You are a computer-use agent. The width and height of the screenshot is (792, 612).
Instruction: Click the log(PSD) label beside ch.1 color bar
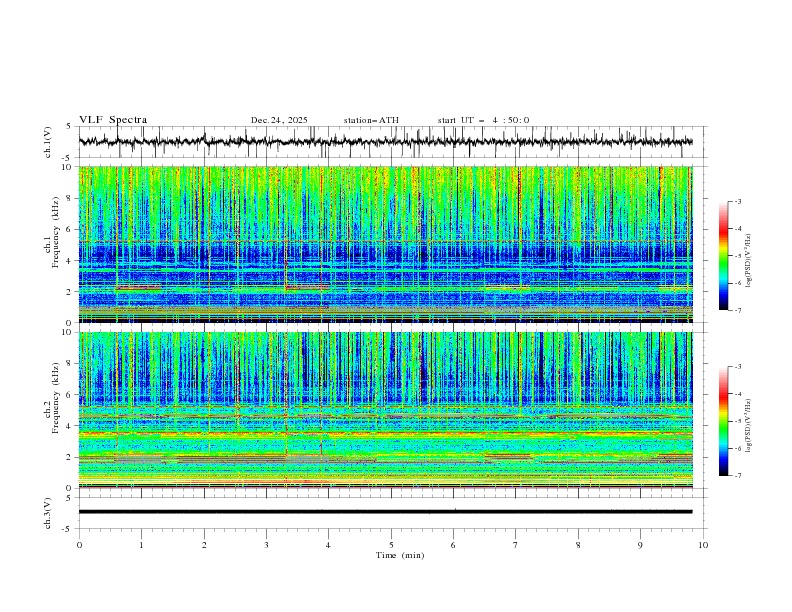(x=748, y=261)
